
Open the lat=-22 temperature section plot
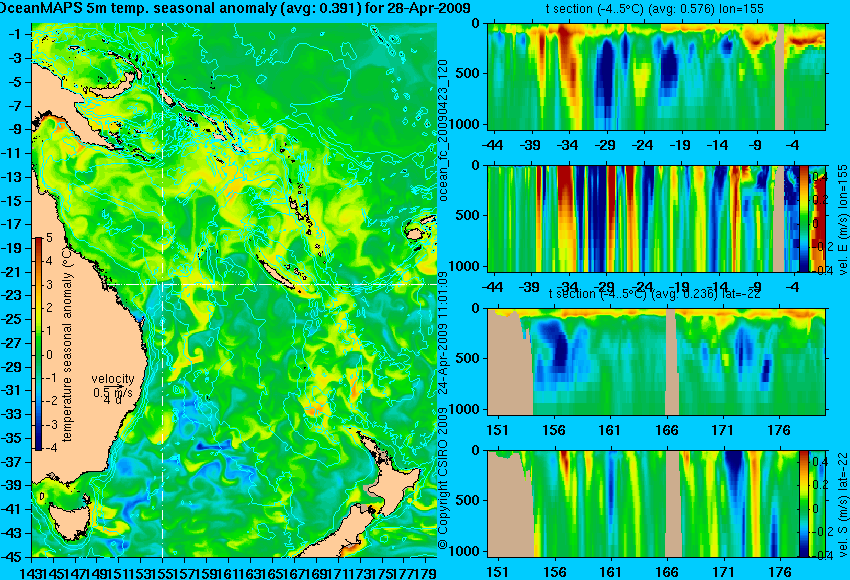pos(657,362)
